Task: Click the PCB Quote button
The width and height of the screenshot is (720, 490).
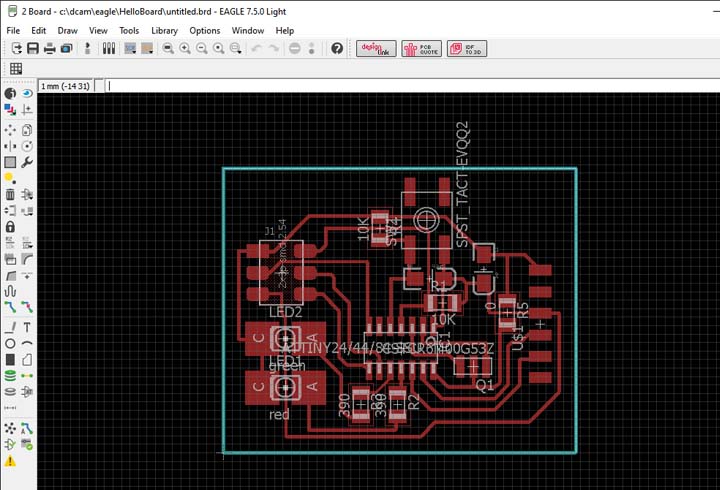Action: [422, 49]
